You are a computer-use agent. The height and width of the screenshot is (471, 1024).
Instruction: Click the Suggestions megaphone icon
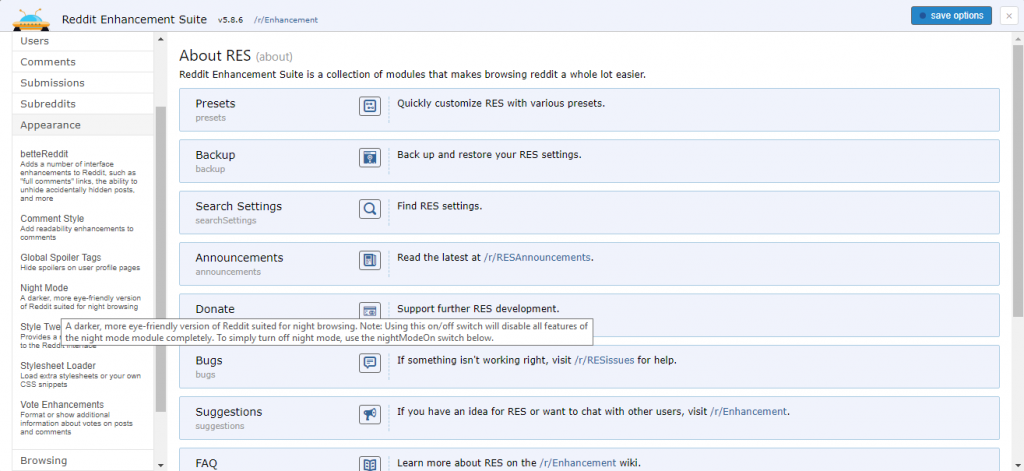pos(370,414)
